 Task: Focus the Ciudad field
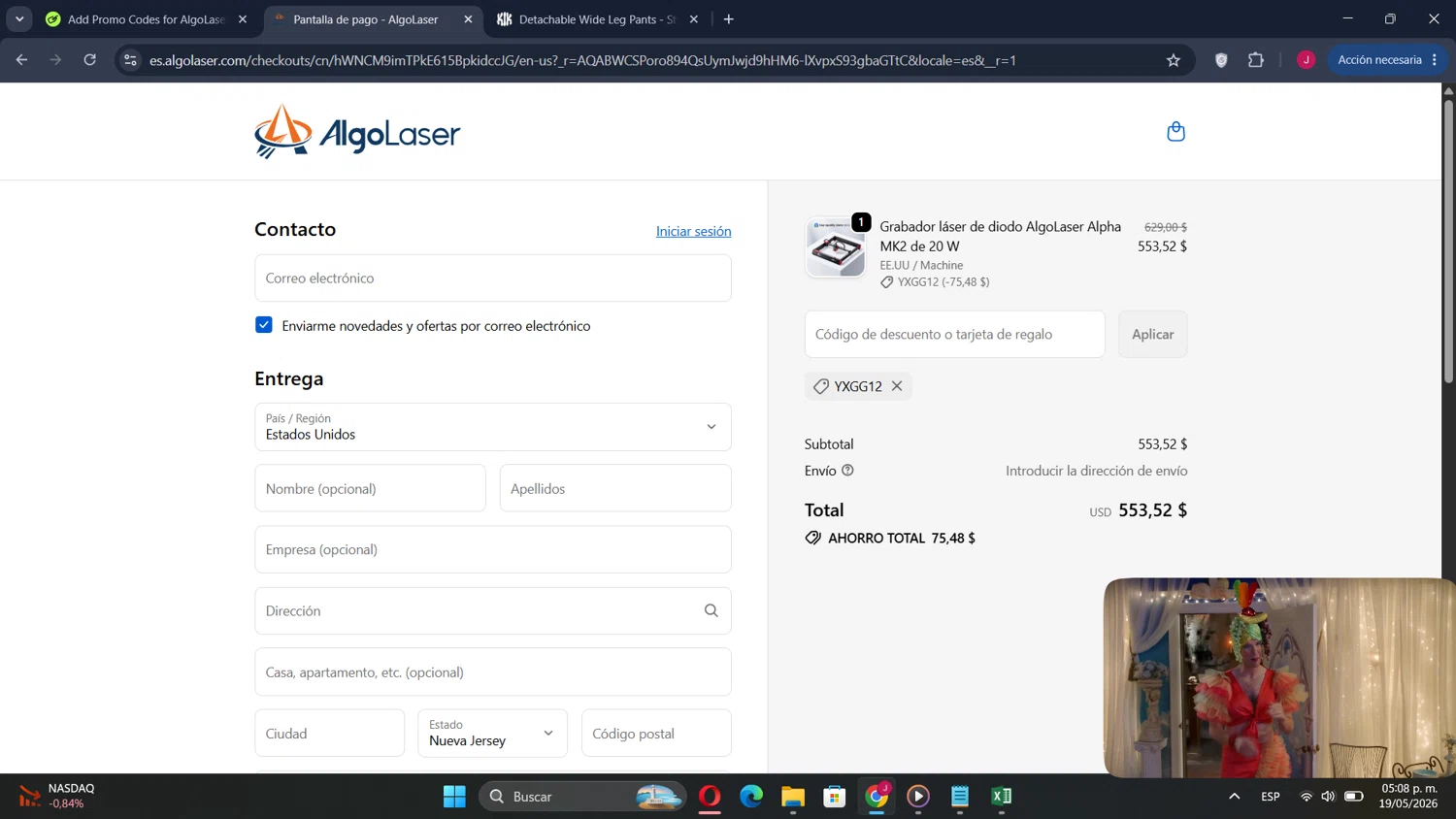coord(329,733)
